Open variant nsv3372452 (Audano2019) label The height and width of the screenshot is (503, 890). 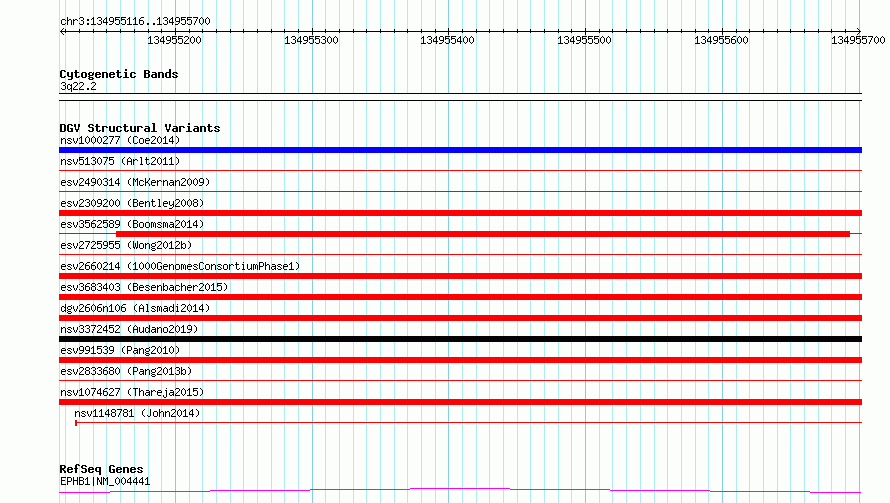coord(129,329)
